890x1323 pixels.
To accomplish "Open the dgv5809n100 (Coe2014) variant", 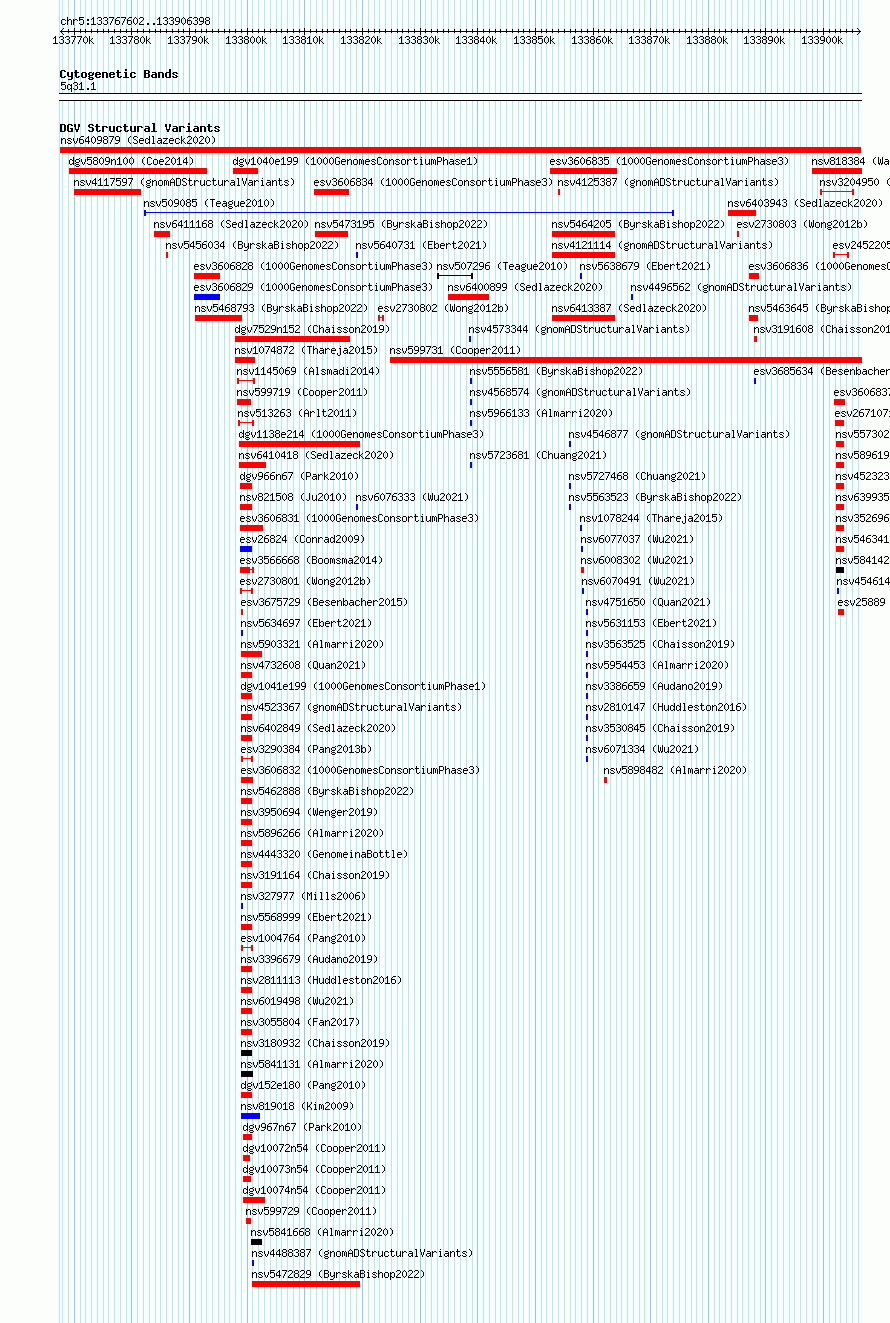I will pos(131,161).
